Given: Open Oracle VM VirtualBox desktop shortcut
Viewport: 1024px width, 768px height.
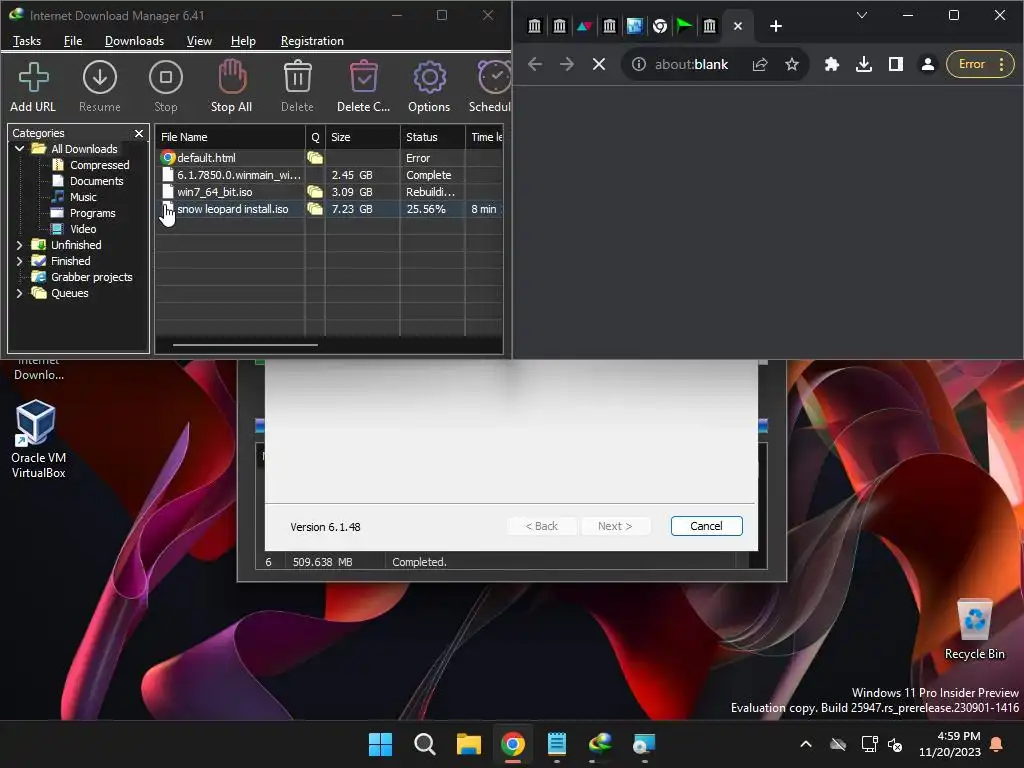Looking at the screenshot, I should pos(38,439).
